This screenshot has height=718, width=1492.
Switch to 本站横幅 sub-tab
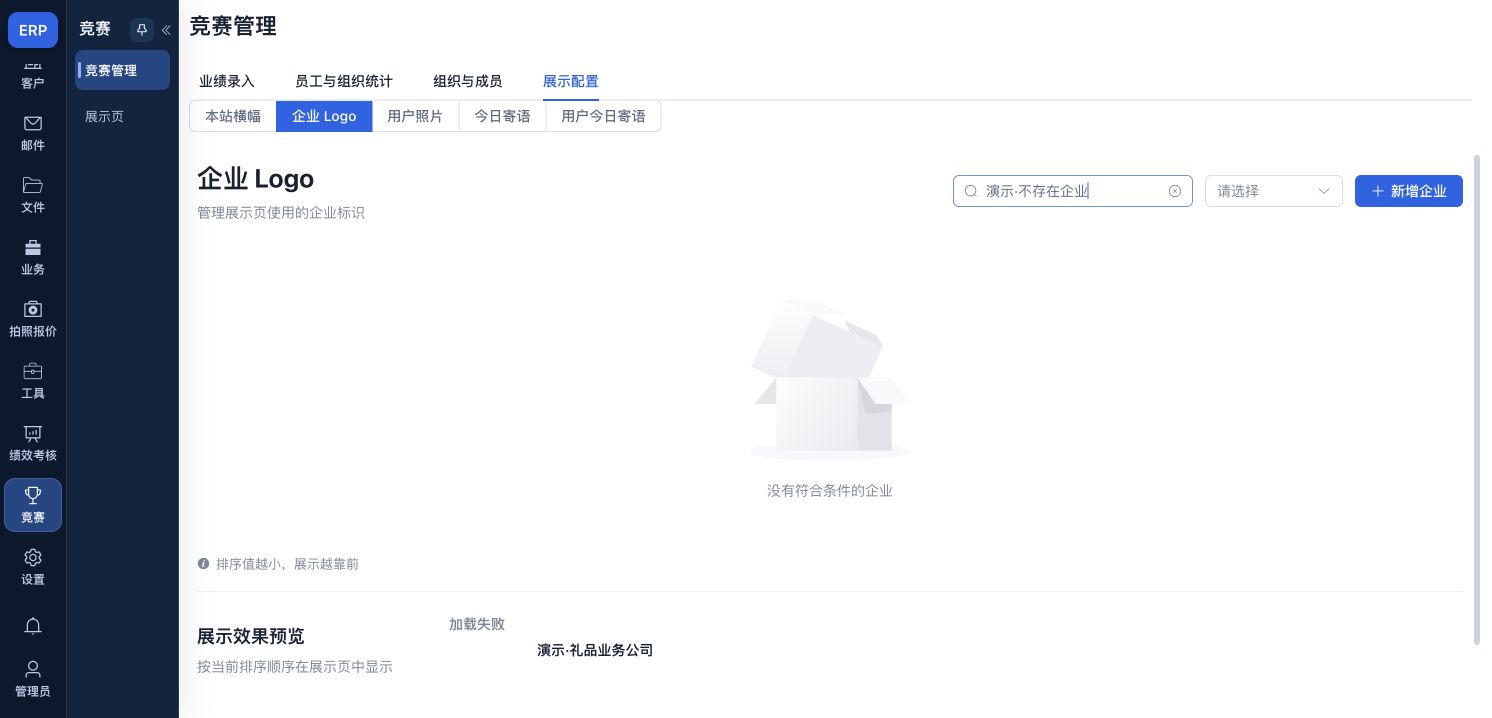coord(233,116)
